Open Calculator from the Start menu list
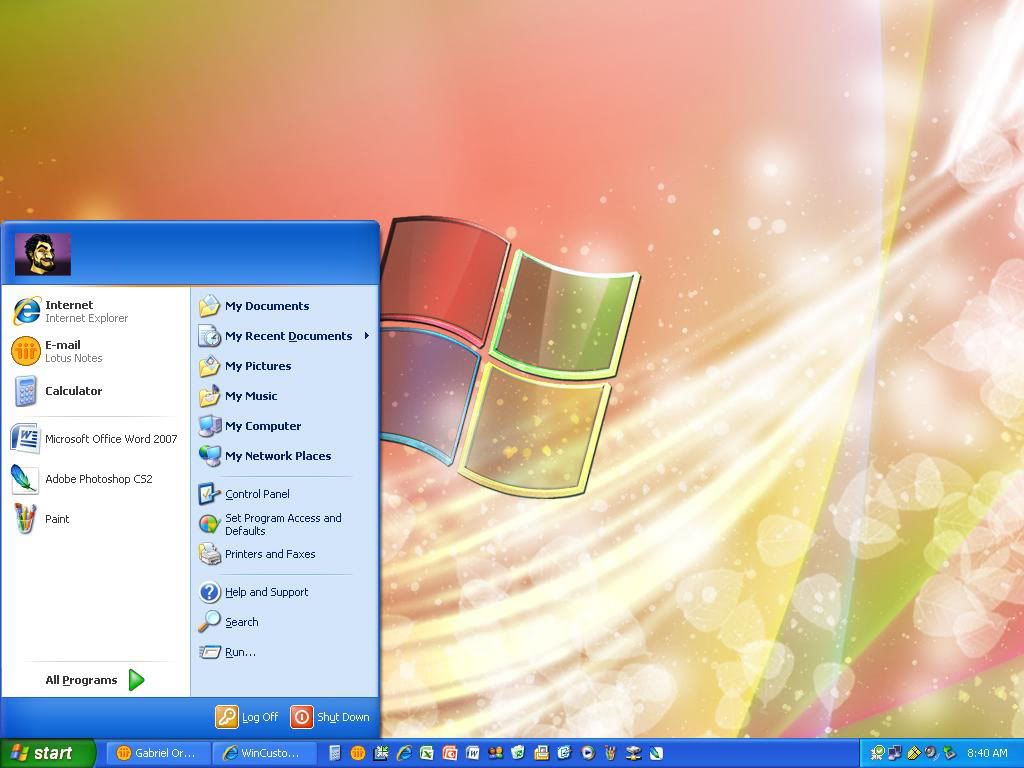Image resolution: width=1024 pixels, height=768 pixels. pyautogui.click(x=95, y=391)
